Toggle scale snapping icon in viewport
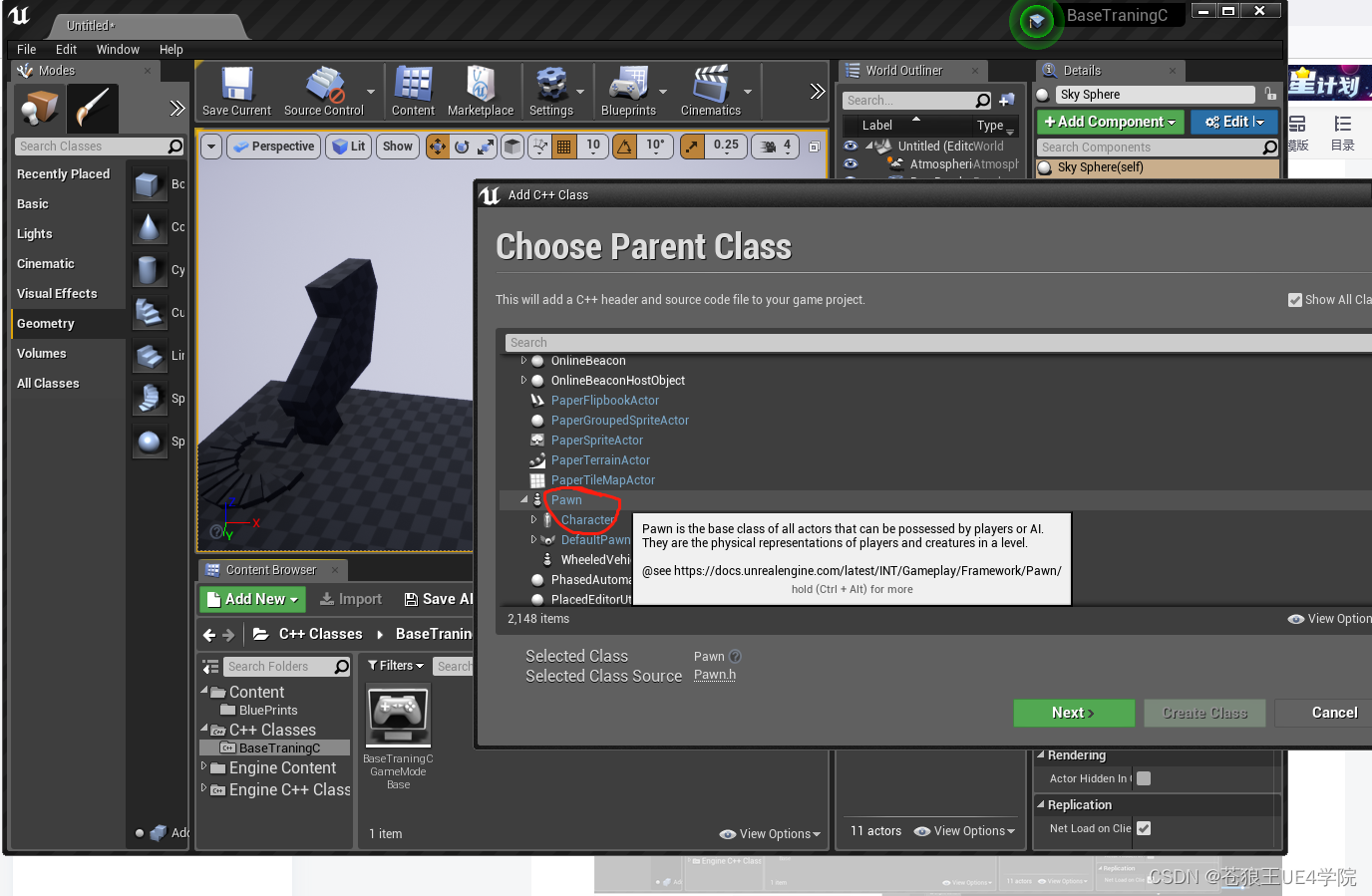The width and height of the screenshot is (1372, 896). (x=692, y=147)
